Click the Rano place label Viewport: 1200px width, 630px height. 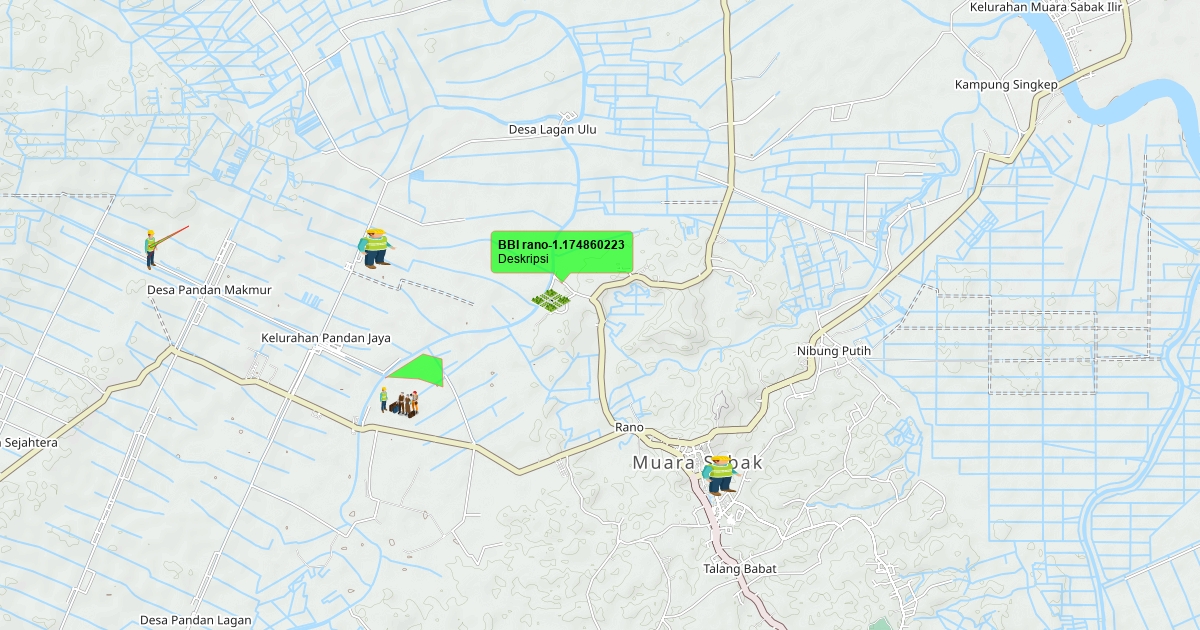(629, 428)
